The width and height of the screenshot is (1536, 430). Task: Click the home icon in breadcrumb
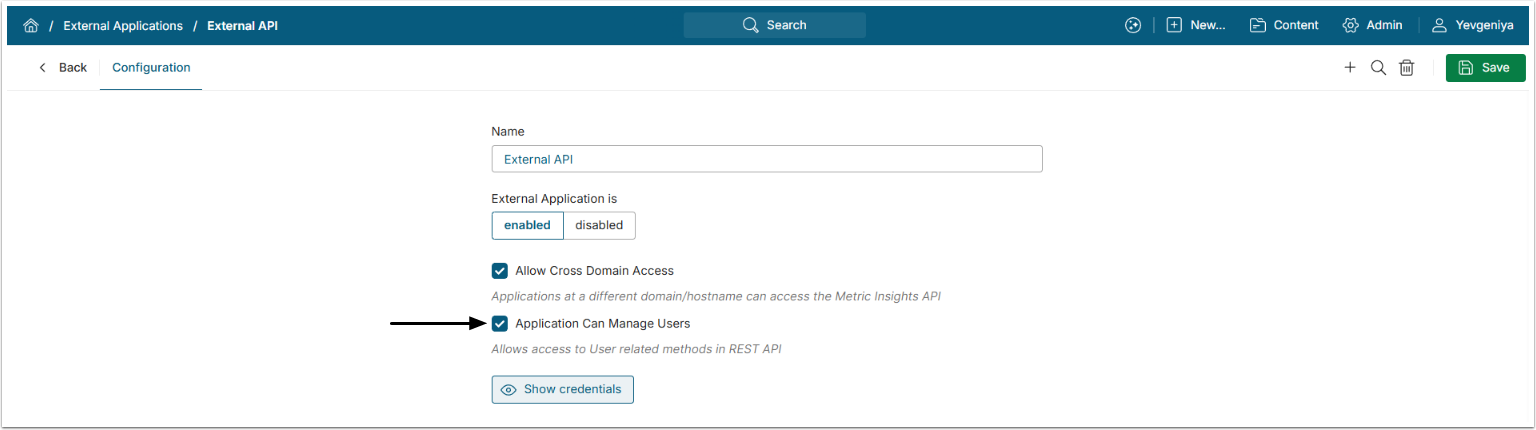point(31,25)
